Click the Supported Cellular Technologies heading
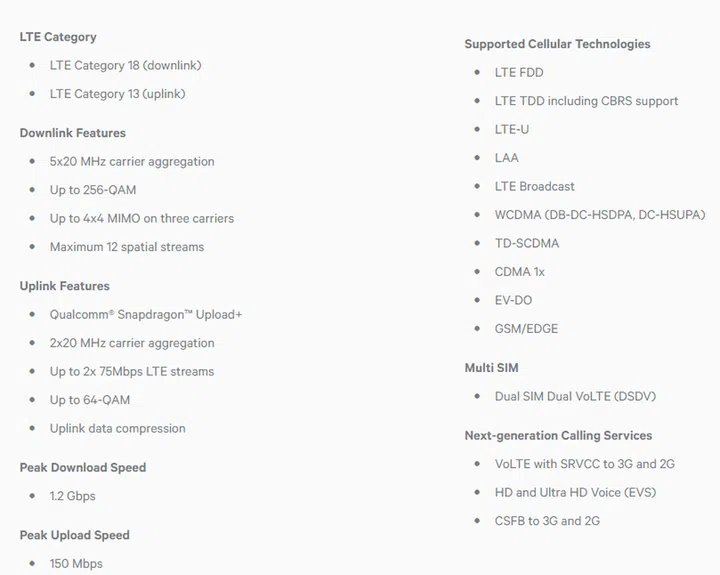 coord(557,44)
